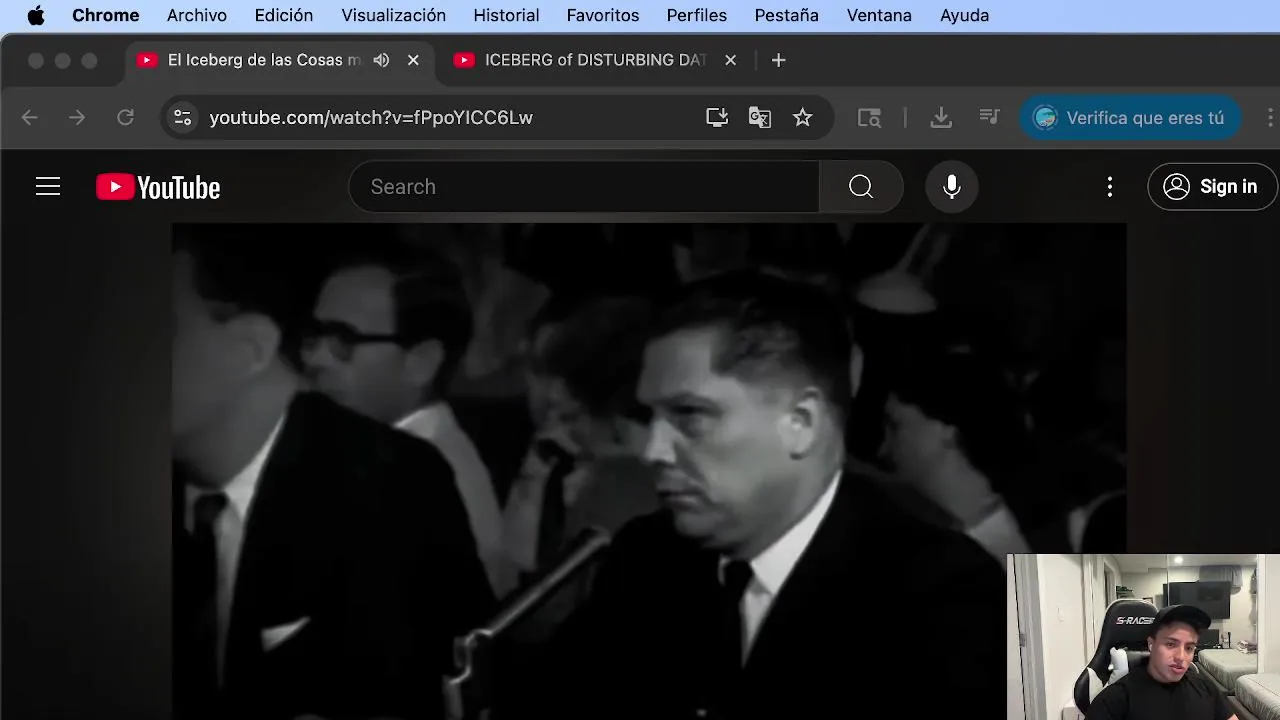1280x720 pixels.
Task: Click the Sign in button
Action: (x=1212, y=187)
